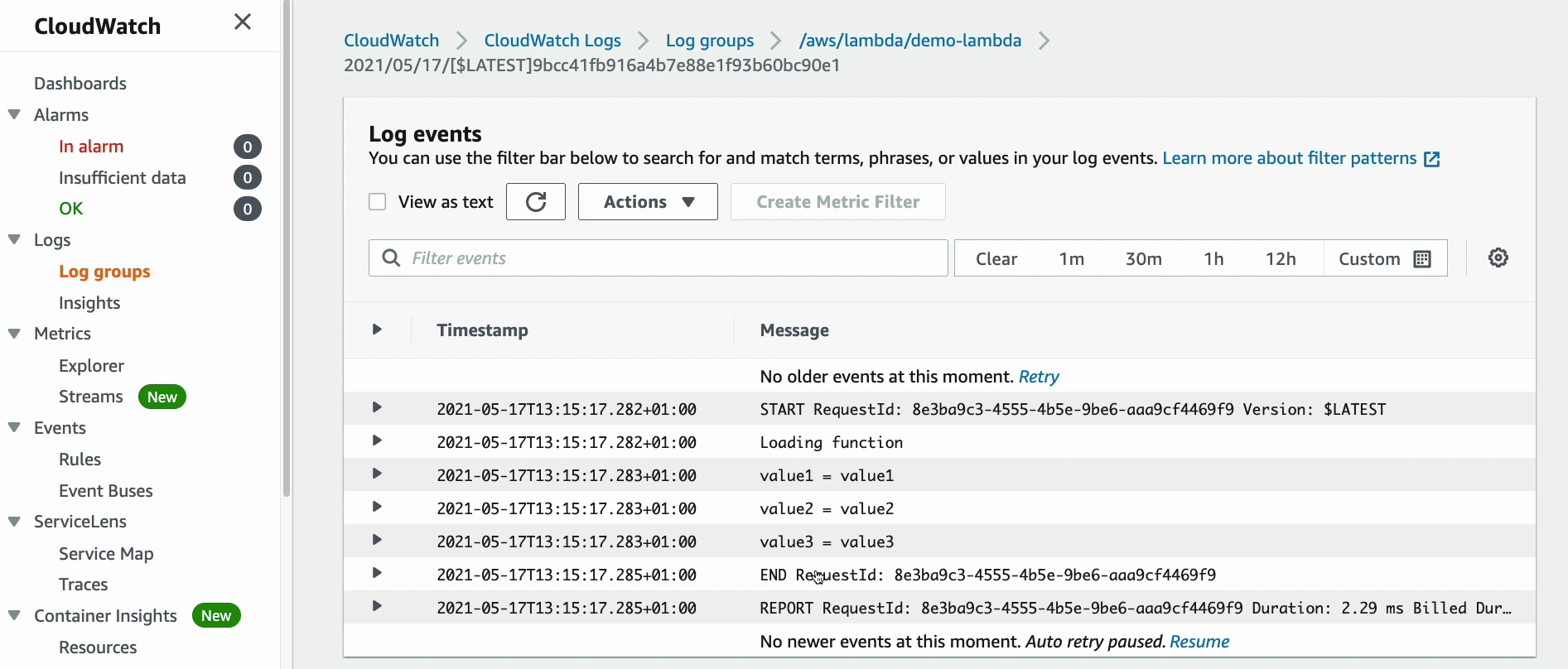Viewport: 1568px width, 669px height.
Task: Collapse the Metrics section
Action: click(14, 334)
